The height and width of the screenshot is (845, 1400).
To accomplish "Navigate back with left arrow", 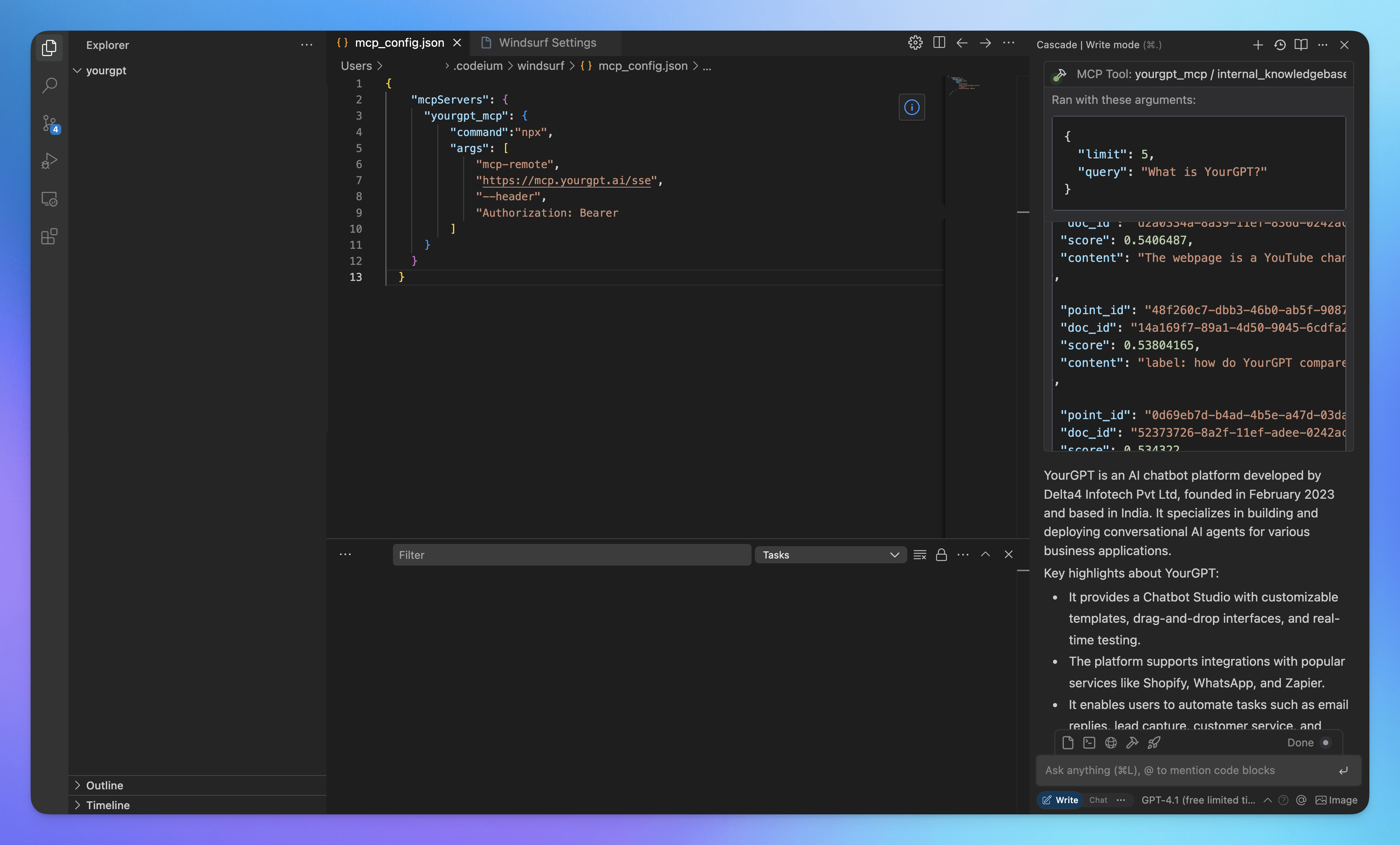I will point(962,43).
